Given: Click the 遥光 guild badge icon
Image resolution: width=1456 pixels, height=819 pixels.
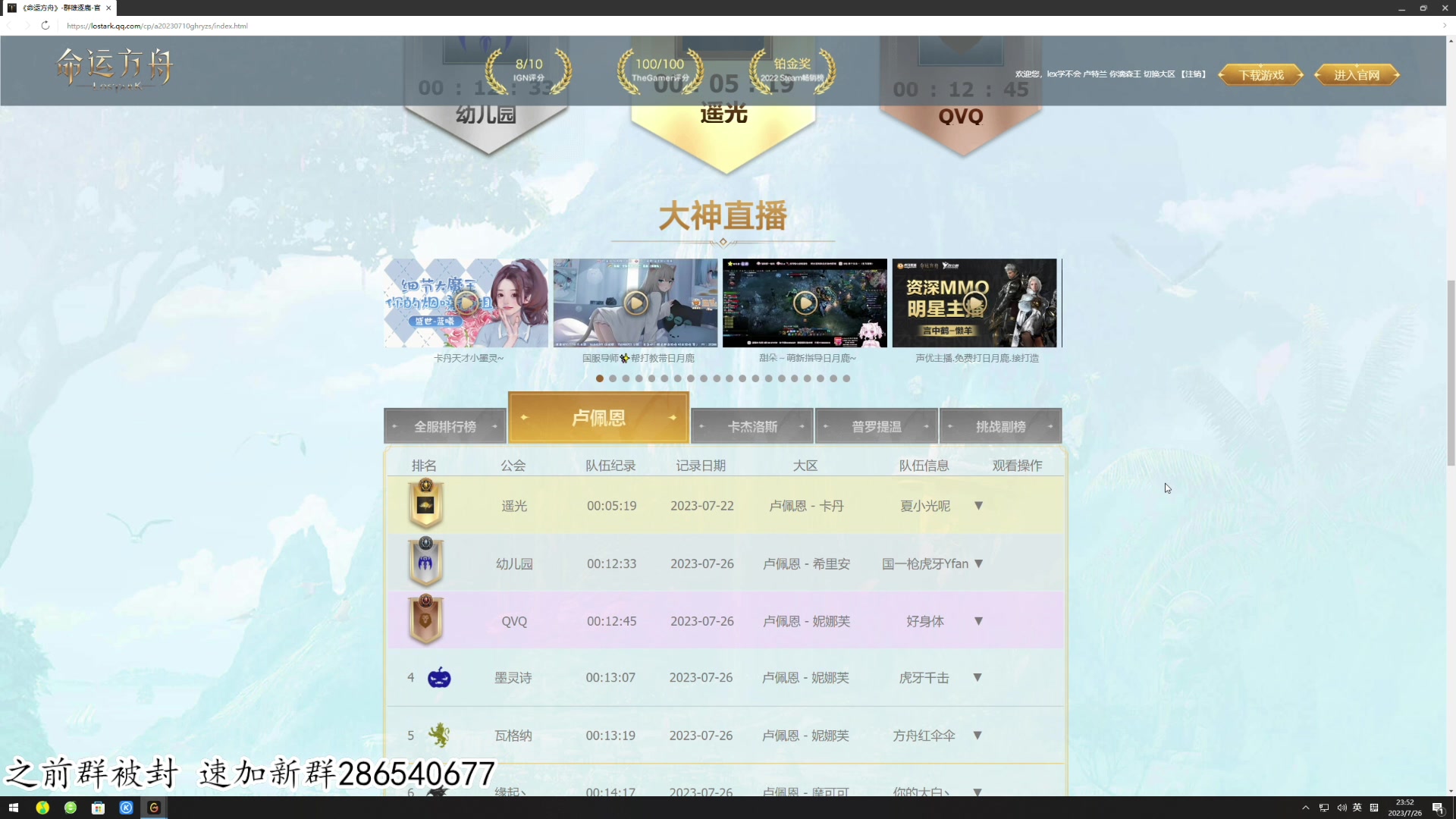Looking at the screenshot, I should coord(425,505).
